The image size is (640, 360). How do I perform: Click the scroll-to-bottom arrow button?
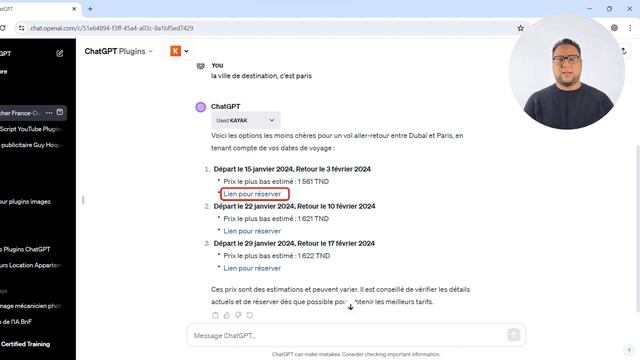pos(351,307)
